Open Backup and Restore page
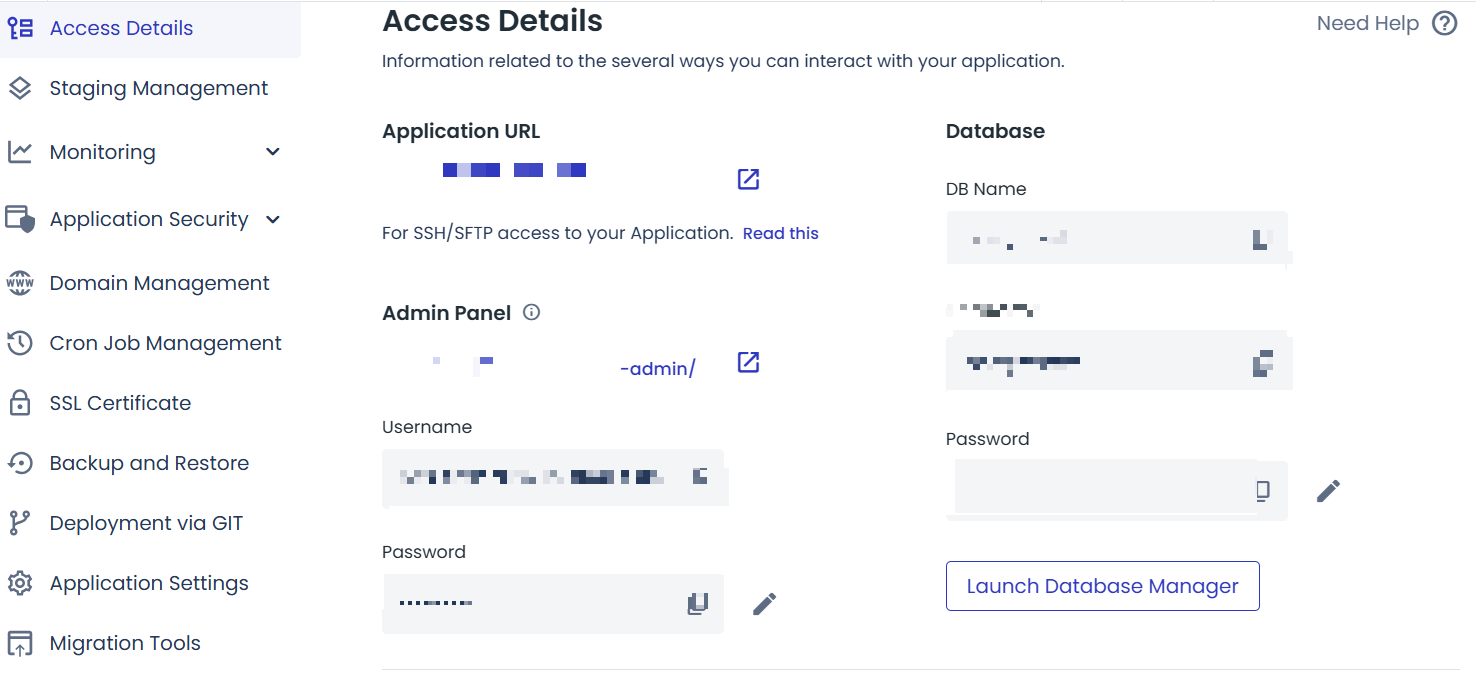 (150, 463)
